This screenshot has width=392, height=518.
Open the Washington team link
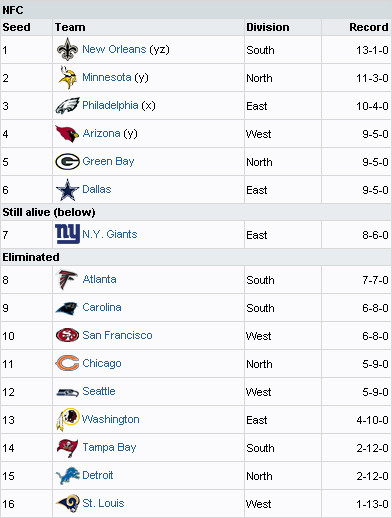click(x=111, y=419)
